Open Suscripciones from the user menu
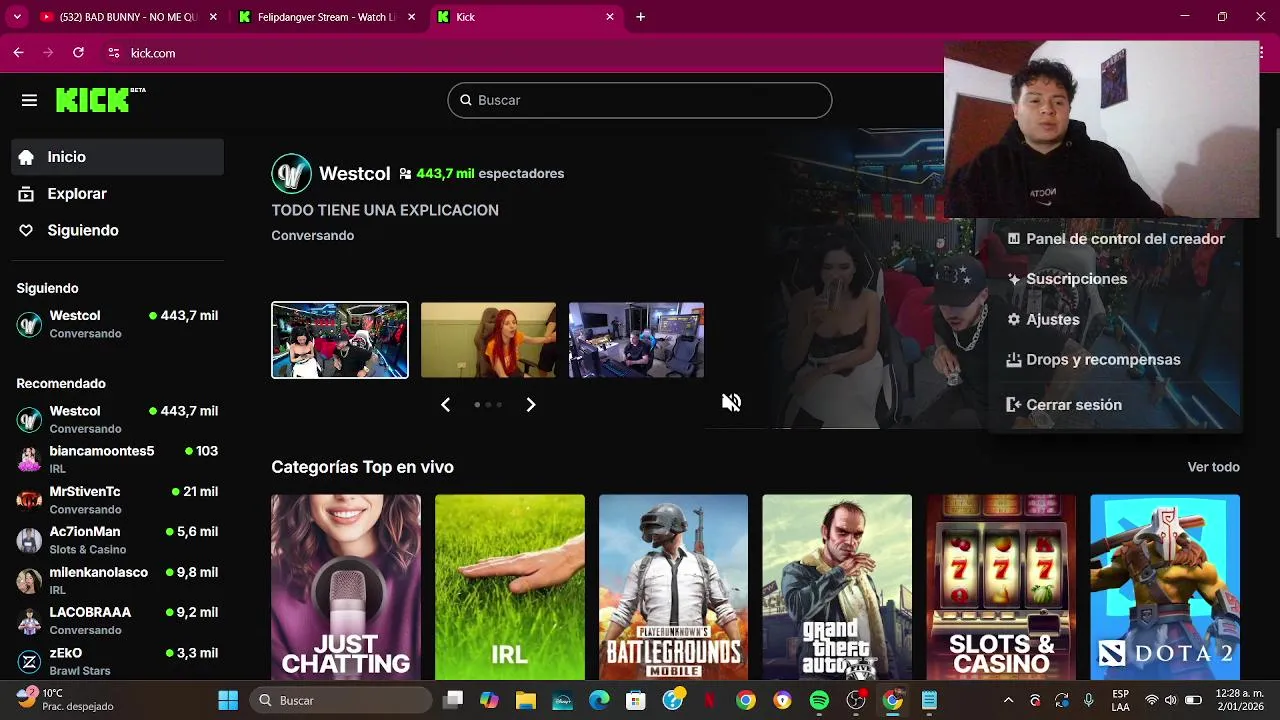This screenshot has width=1280, height=720. [1067, 279]
